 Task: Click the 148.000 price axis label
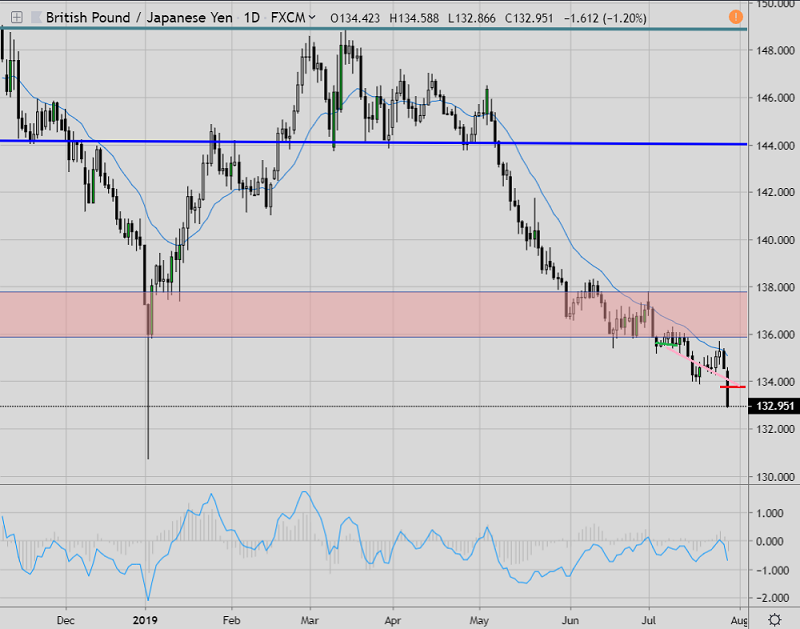[x=776, y=50]
